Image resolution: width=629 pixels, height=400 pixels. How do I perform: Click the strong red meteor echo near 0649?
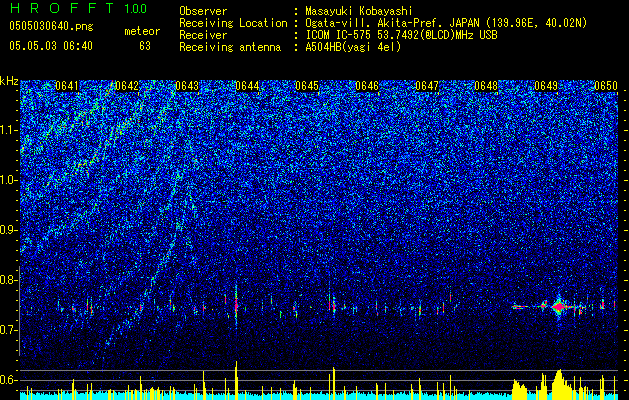(558, 307)
